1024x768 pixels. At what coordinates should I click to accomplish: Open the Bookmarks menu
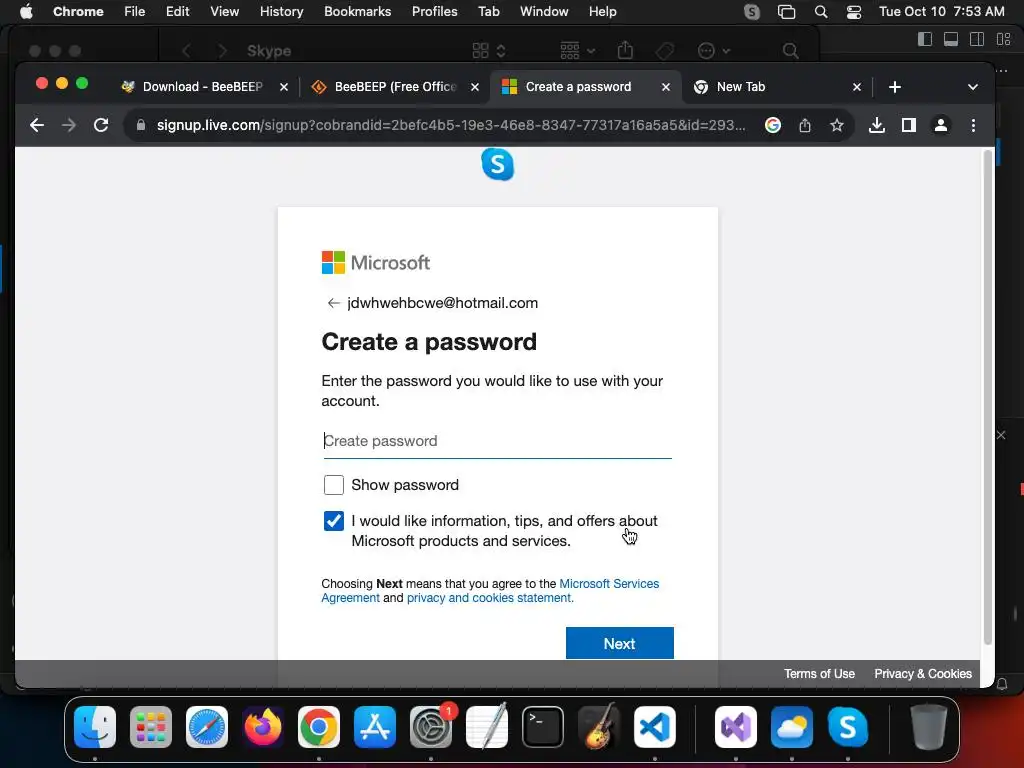pos(357,11)
